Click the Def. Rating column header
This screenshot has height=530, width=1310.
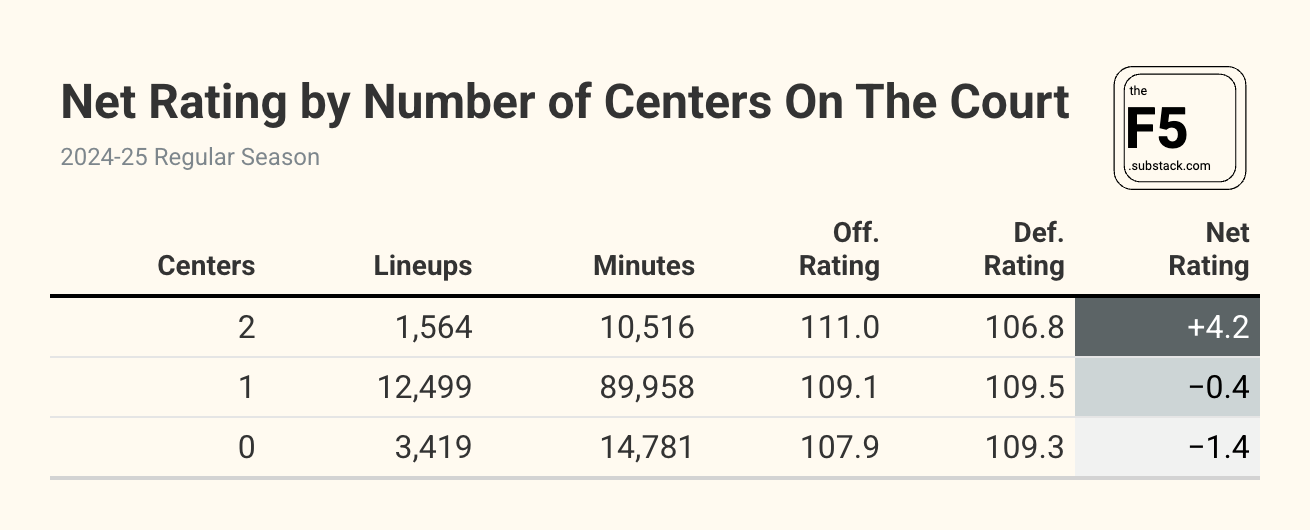click(x=1024, y=250)
